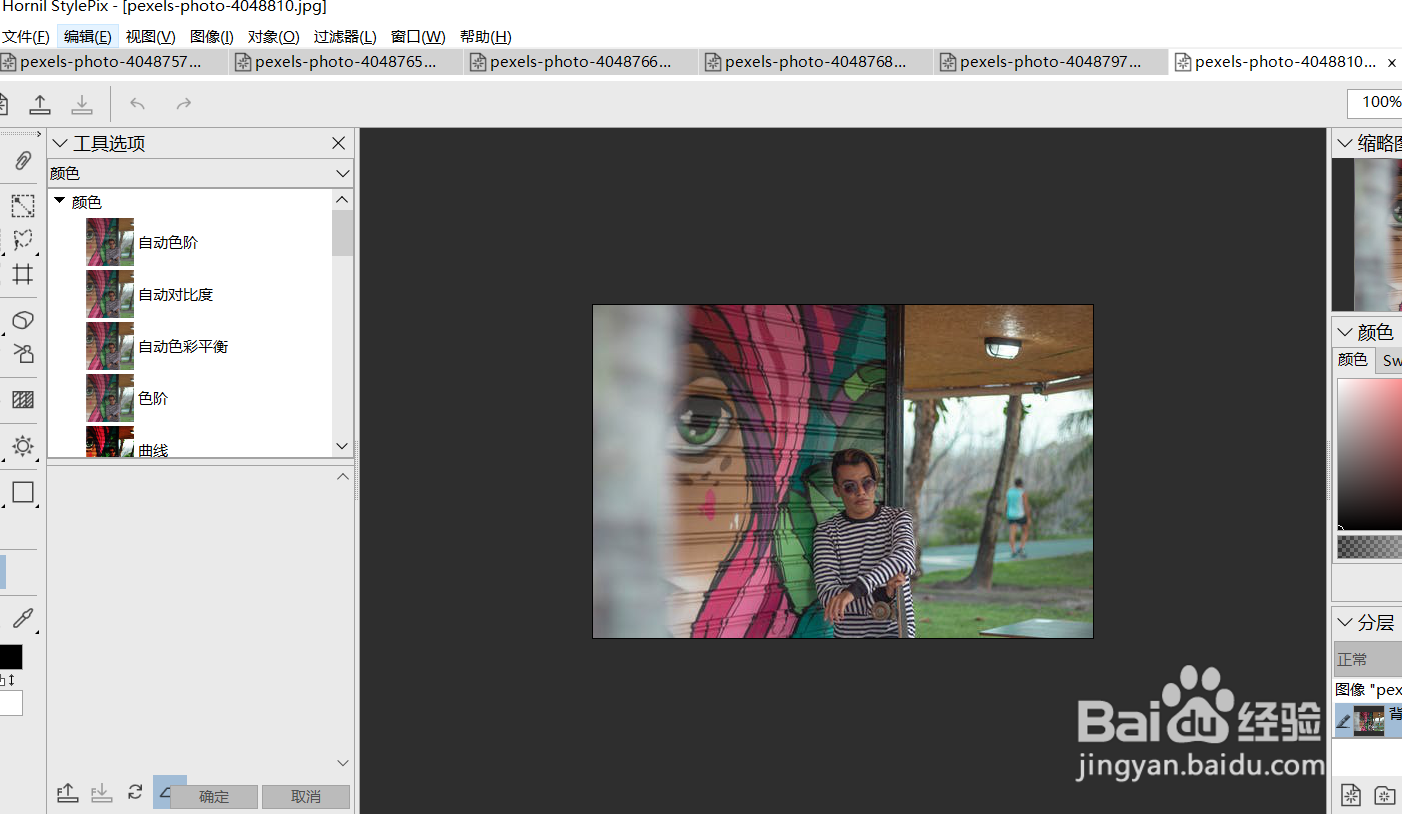Click the save preset icon in tool options
This screenshot has width=1402, height=814.
tap(67, 793)
